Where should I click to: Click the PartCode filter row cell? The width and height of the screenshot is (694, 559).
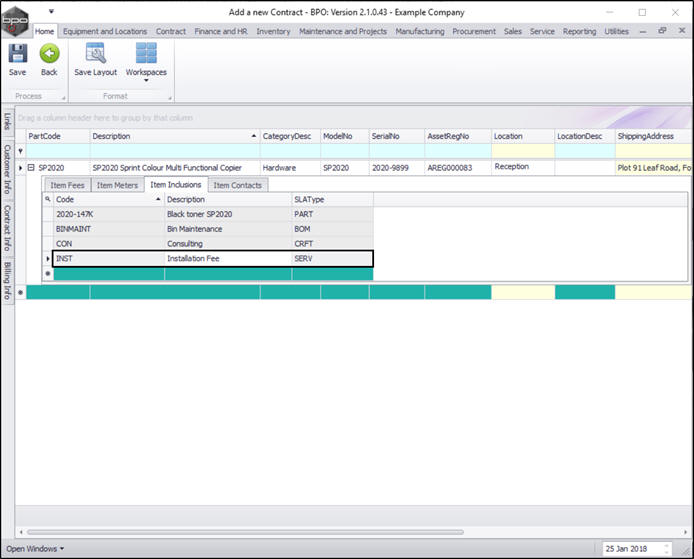point(58,151)
